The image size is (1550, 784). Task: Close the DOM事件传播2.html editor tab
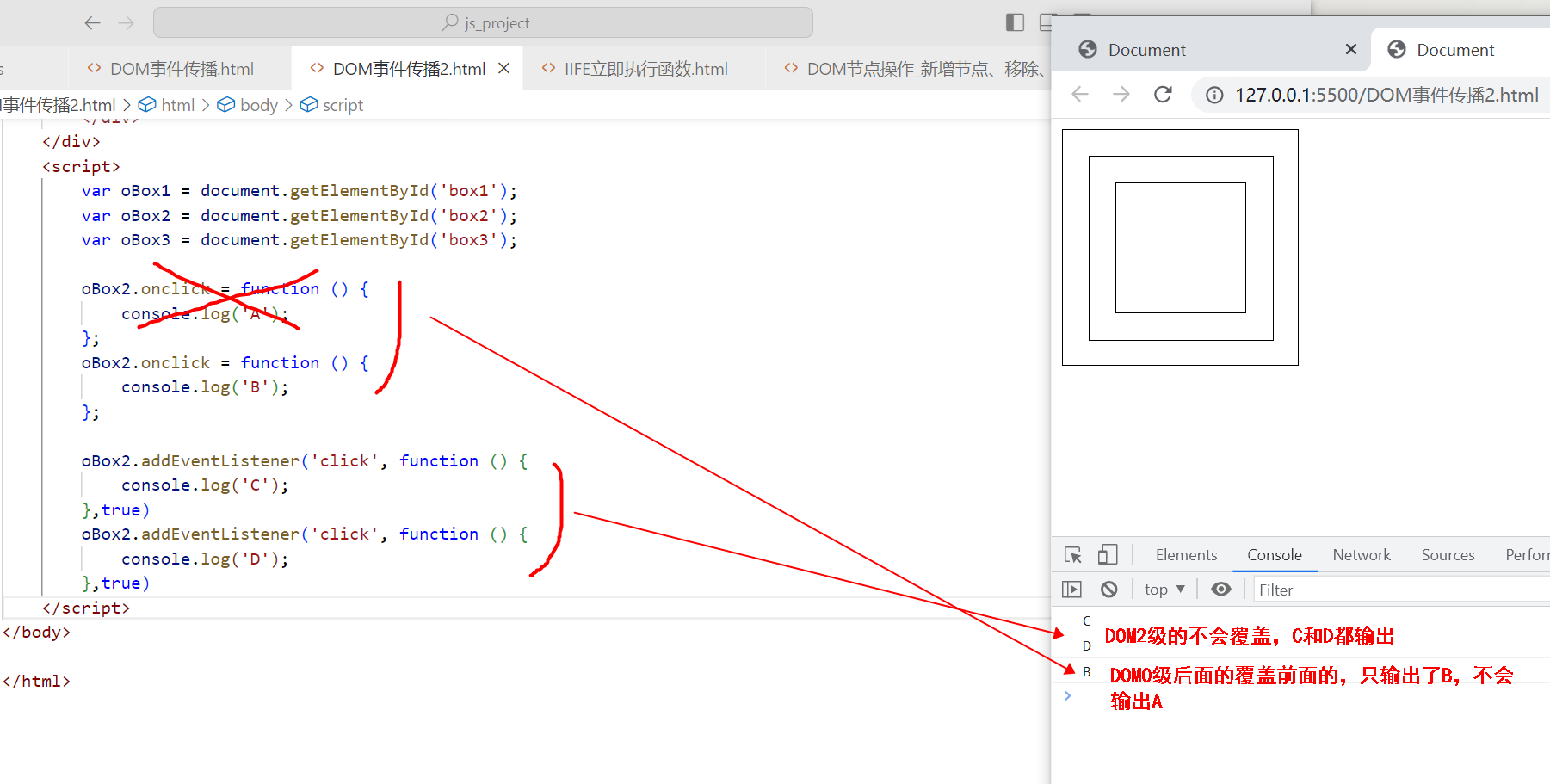click(x=504, y=68)
